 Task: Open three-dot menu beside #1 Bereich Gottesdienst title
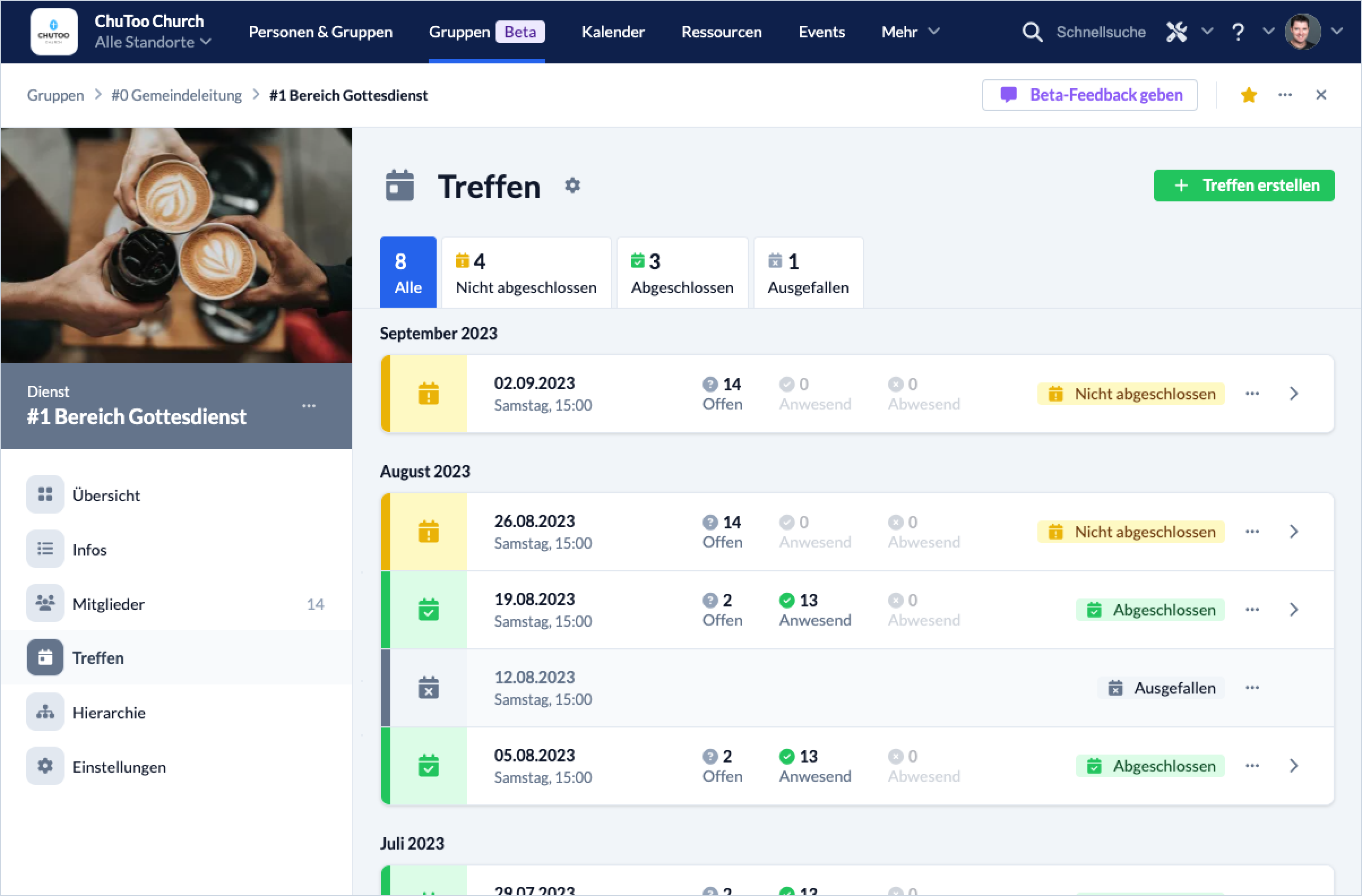click(308, 406)
